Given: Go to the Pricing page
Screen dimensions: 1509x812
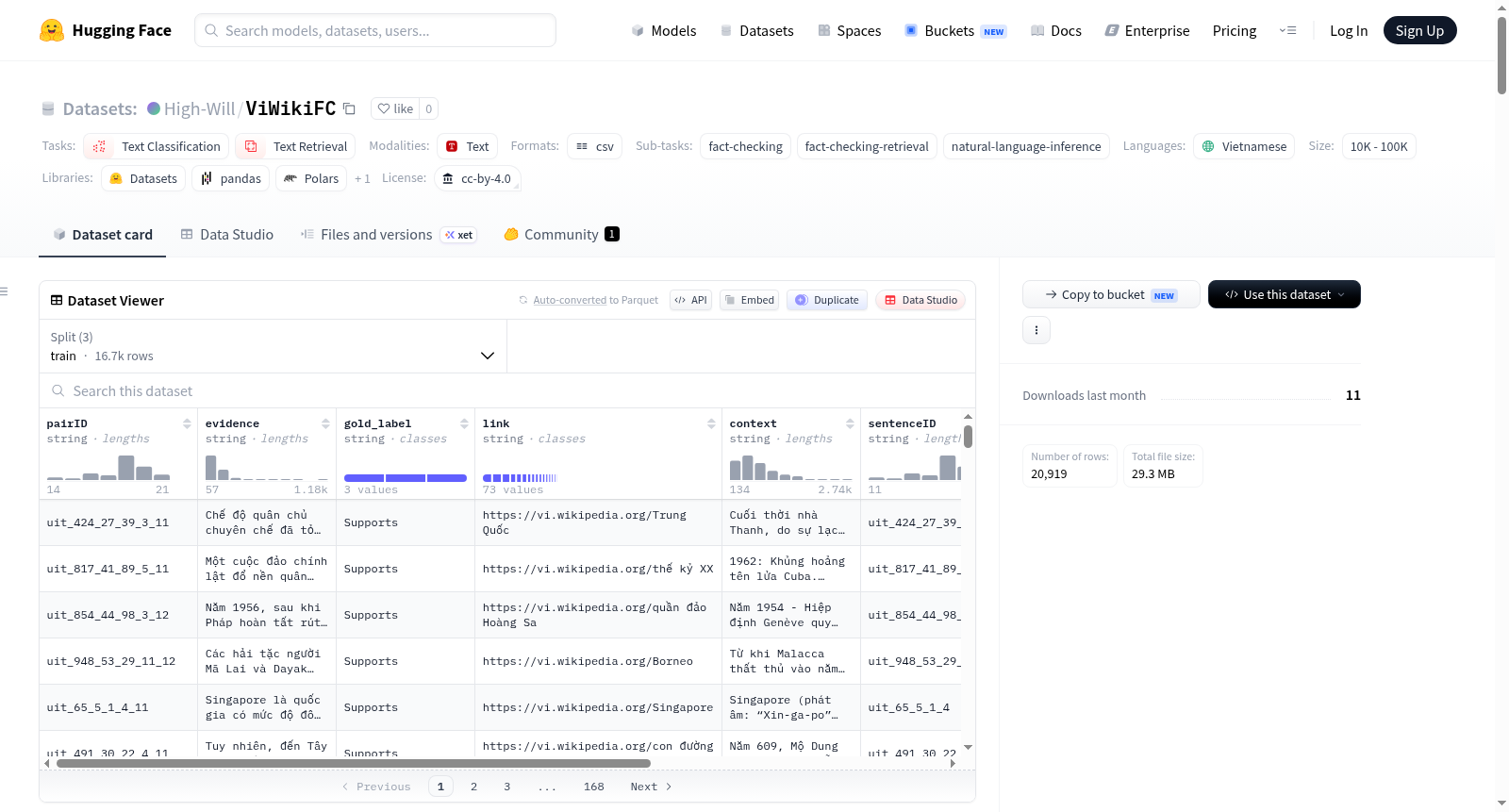Looking at the screenshot, I should point(1235,30).
